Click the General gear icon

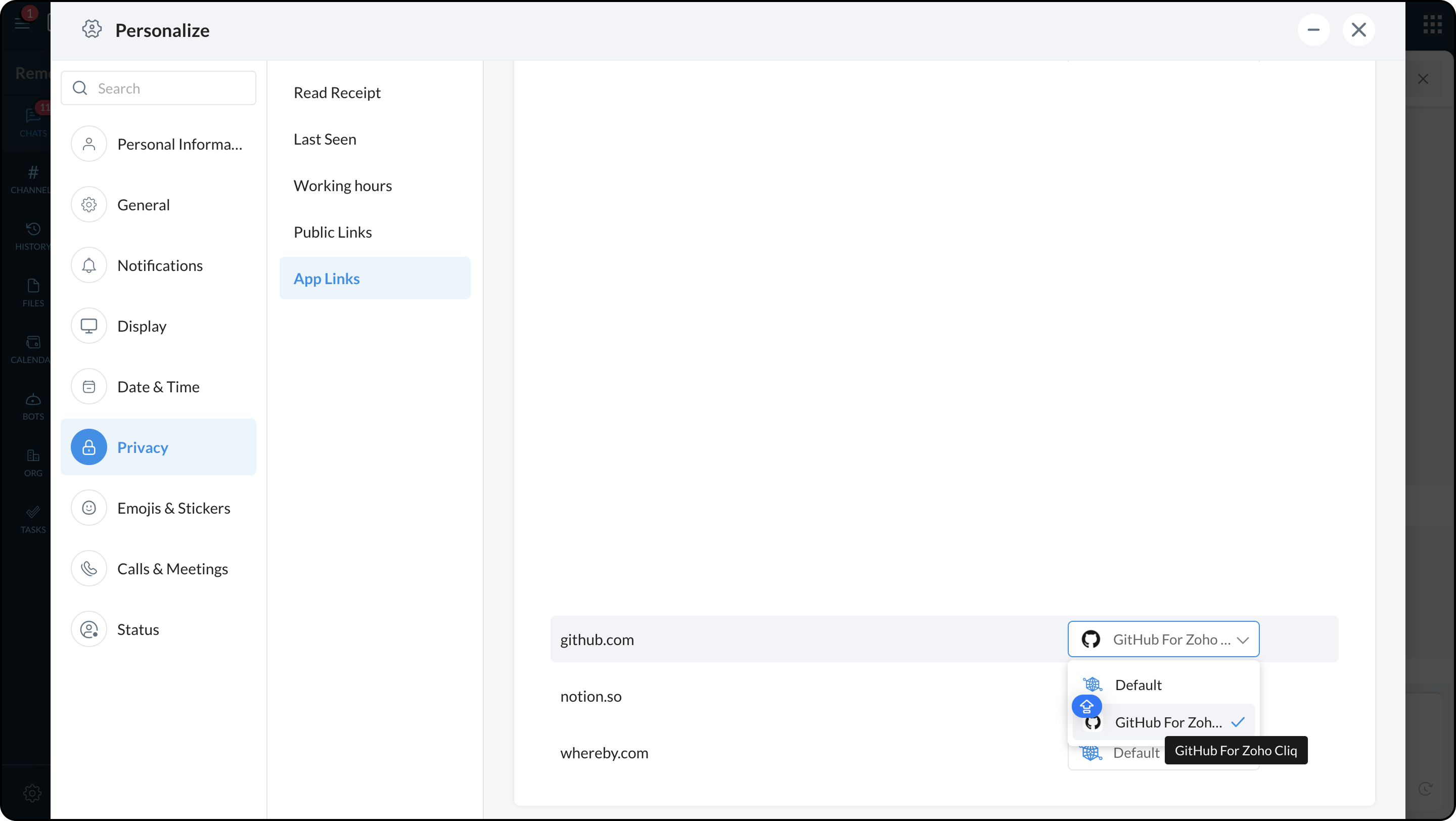click(x=89, y=205)
